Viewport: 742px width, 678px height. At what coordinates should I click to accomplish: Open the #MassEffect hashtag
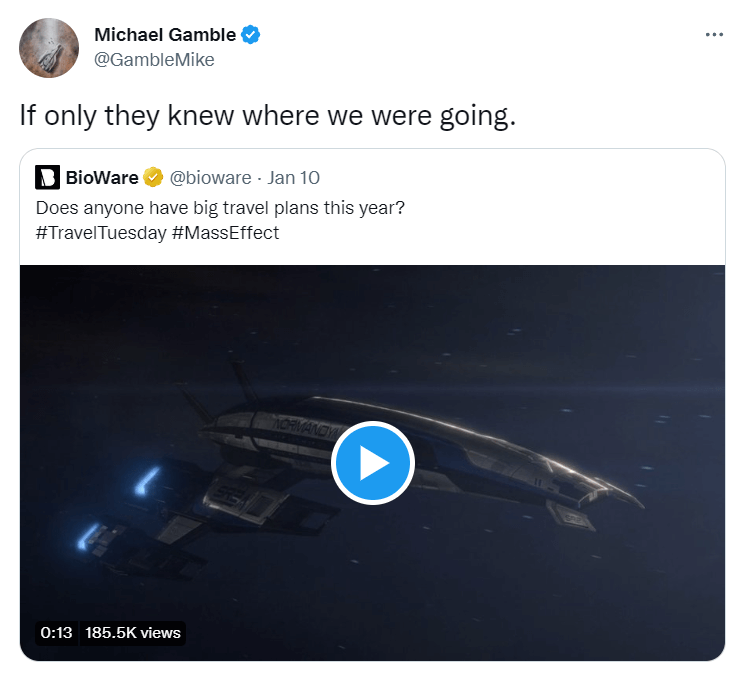(x=225, y=233)
